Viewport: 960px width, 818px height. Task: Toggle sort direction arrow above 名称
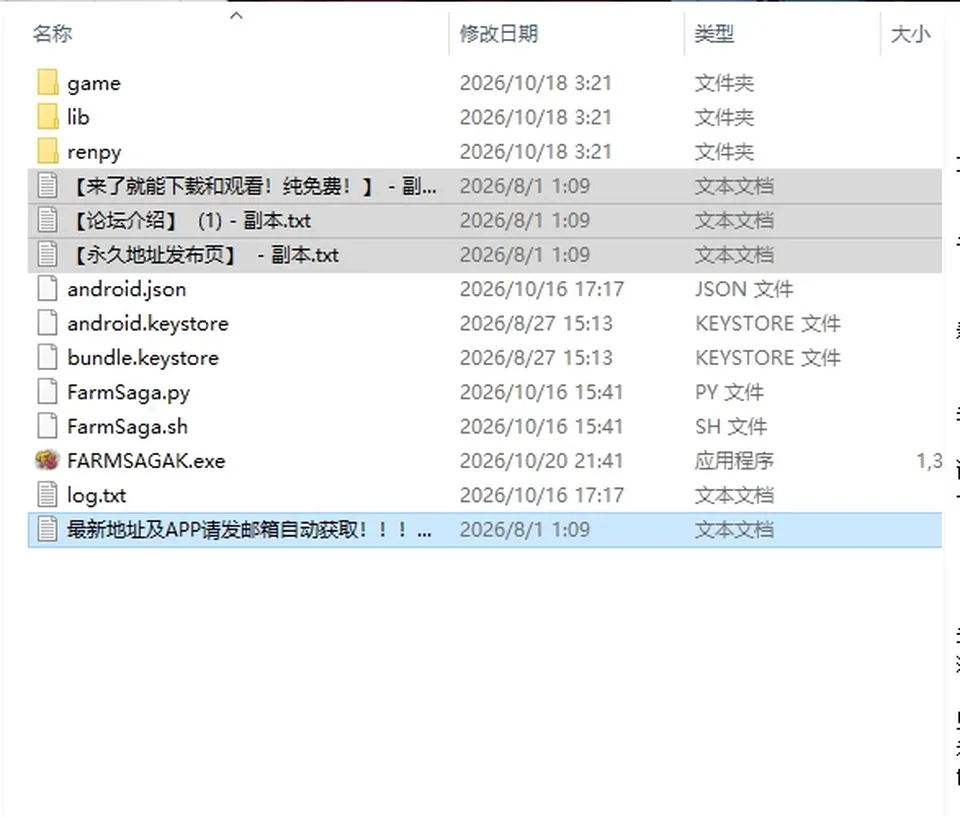pos(236,15)
